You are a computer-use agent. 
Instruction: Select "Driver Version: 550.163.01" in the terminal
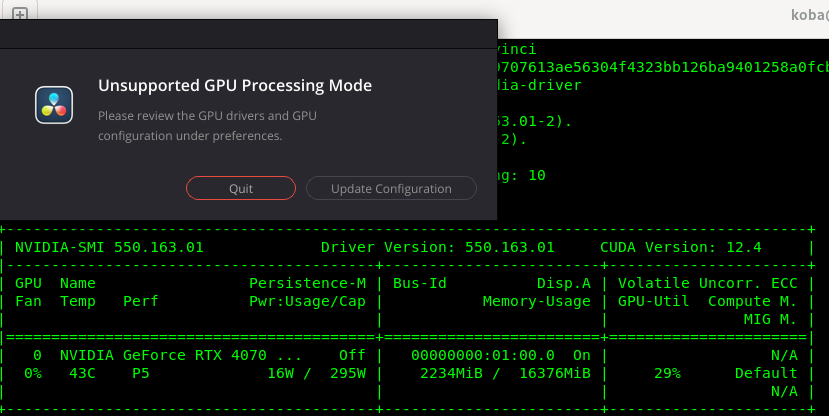point(438,247)
